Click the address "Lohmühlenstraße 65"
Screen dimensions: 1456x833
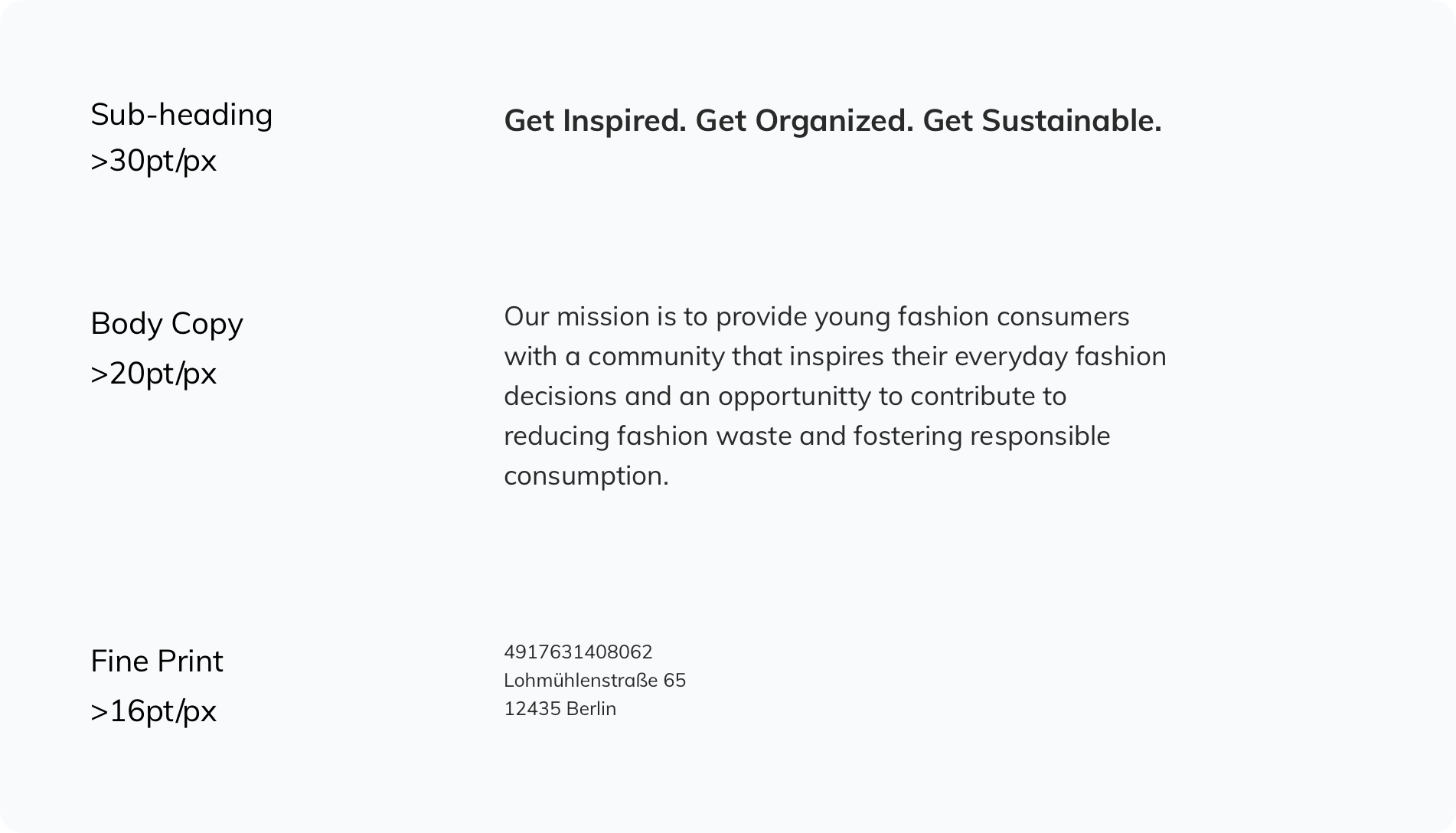[594, 681]
